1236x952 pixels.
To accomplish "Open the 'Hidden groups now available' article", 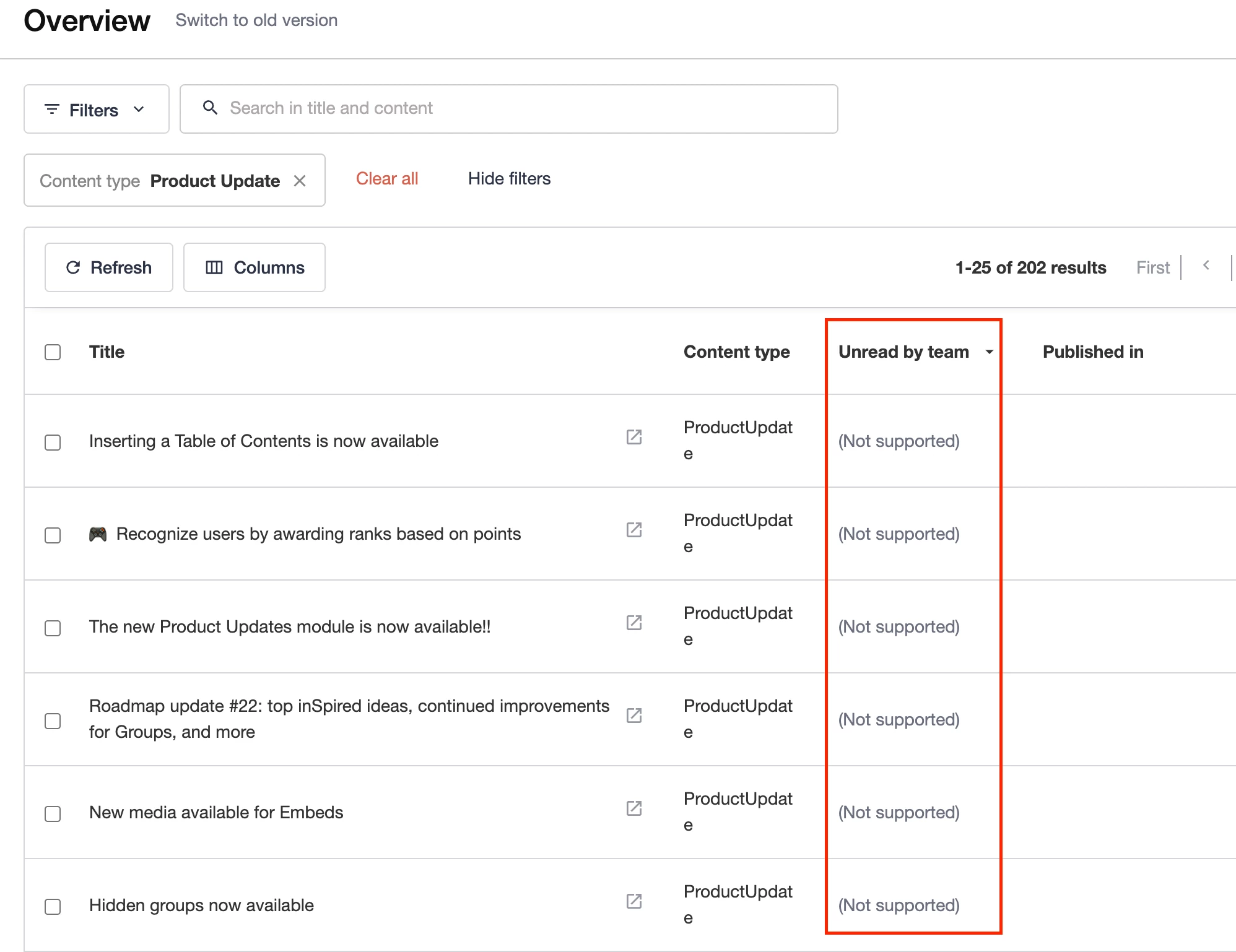I will 201,905.
